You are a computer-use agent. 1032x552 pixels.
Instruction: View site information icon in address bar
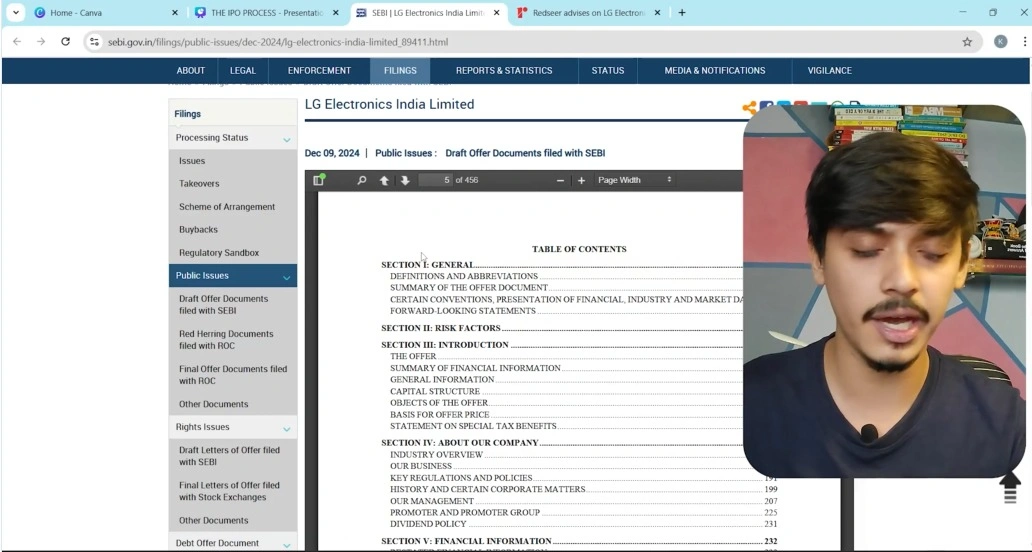coord(95,41)
